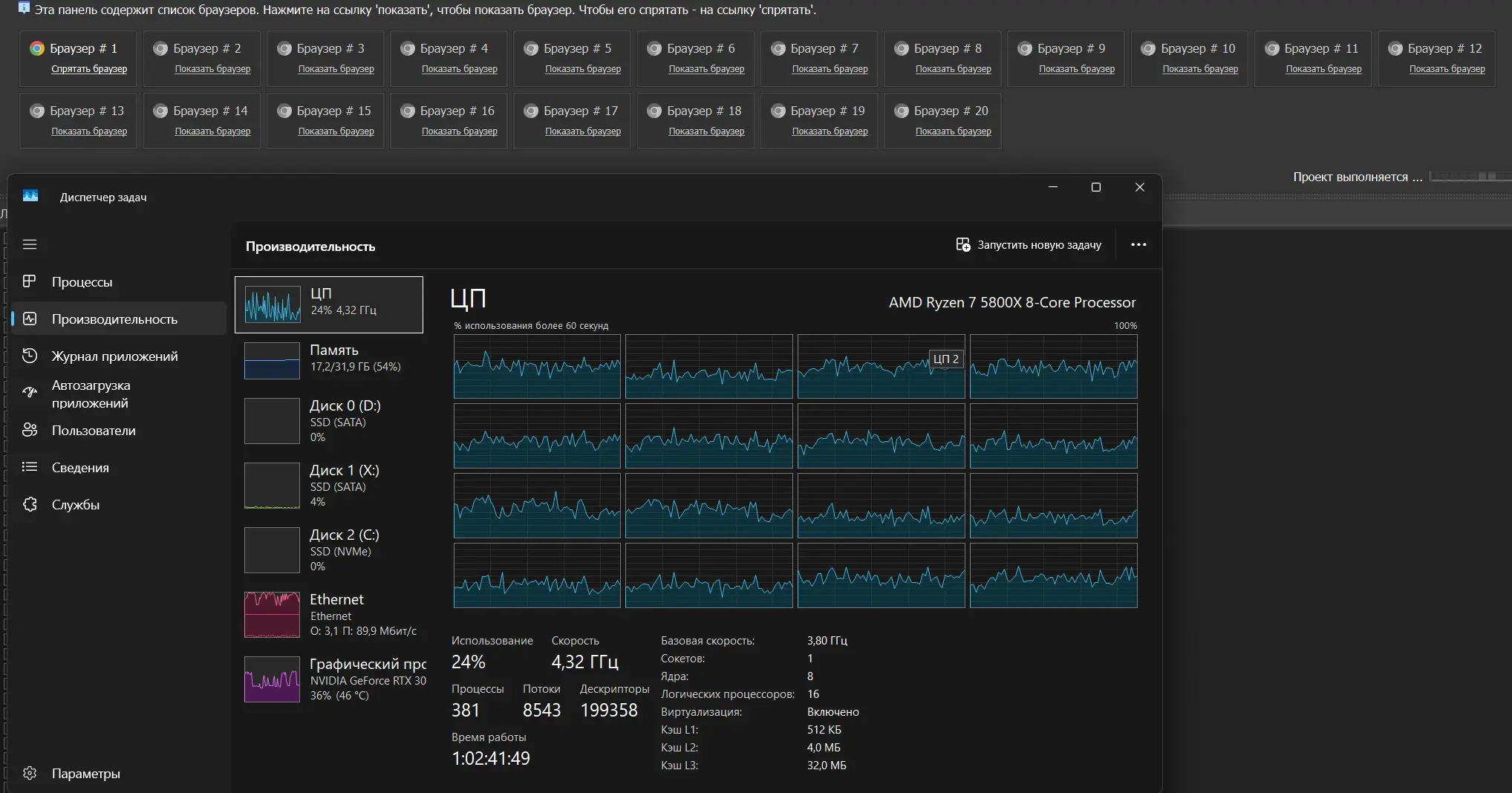Select the Память performance item
Screen dimensions: 1512x793
point(329,359)
